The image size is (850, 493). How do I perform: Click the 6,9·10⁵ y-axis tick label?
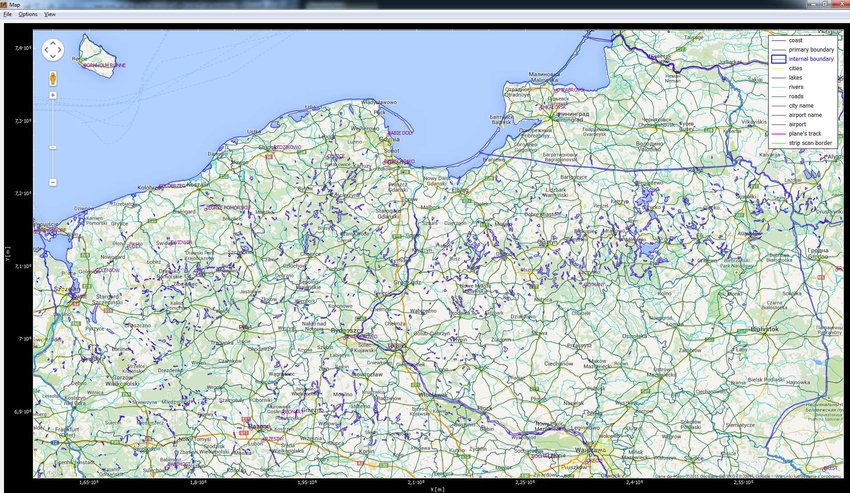pos(23,412)
